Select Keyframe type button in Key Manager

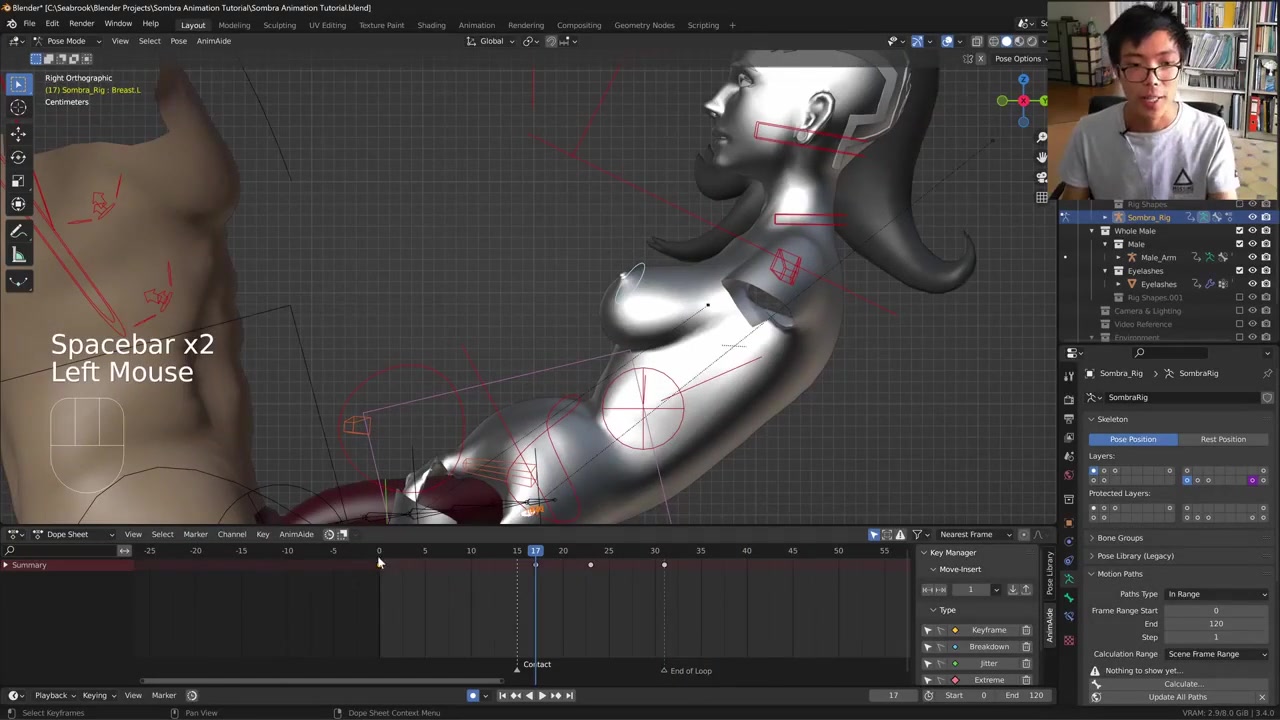988,630
